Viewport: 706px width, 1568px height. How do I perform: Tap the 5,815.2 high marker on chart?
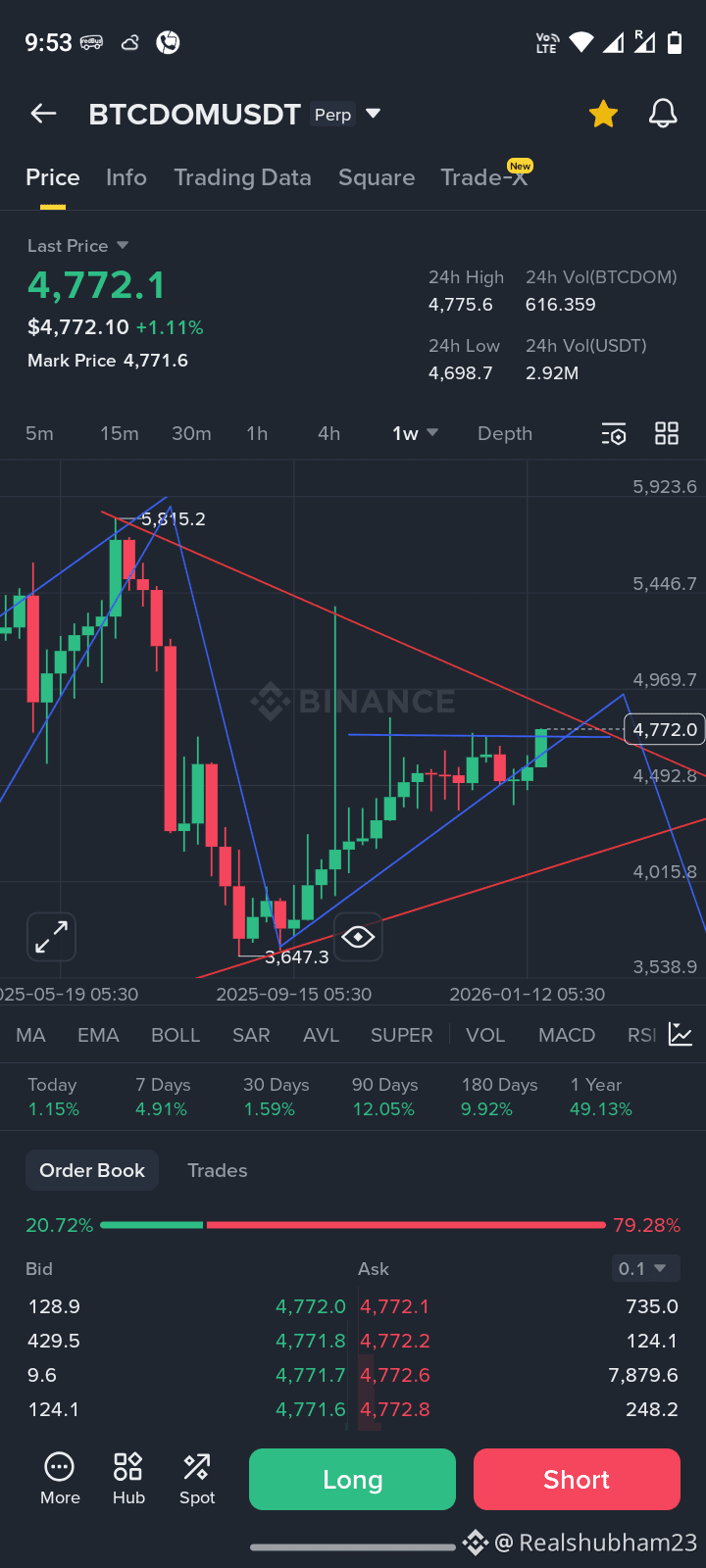[x=174, y=518]
